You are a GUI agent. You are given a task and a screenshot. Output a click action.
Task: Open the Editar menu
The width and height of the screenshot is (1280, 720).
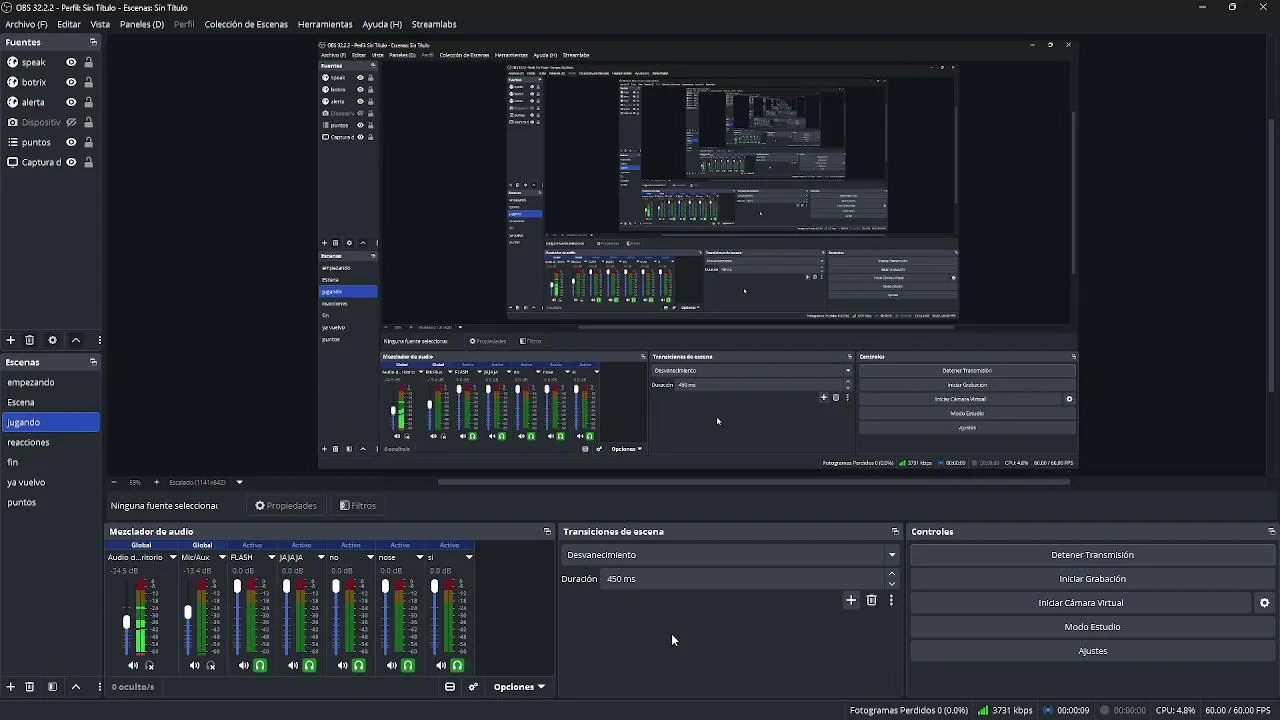(x=69, y=24)
